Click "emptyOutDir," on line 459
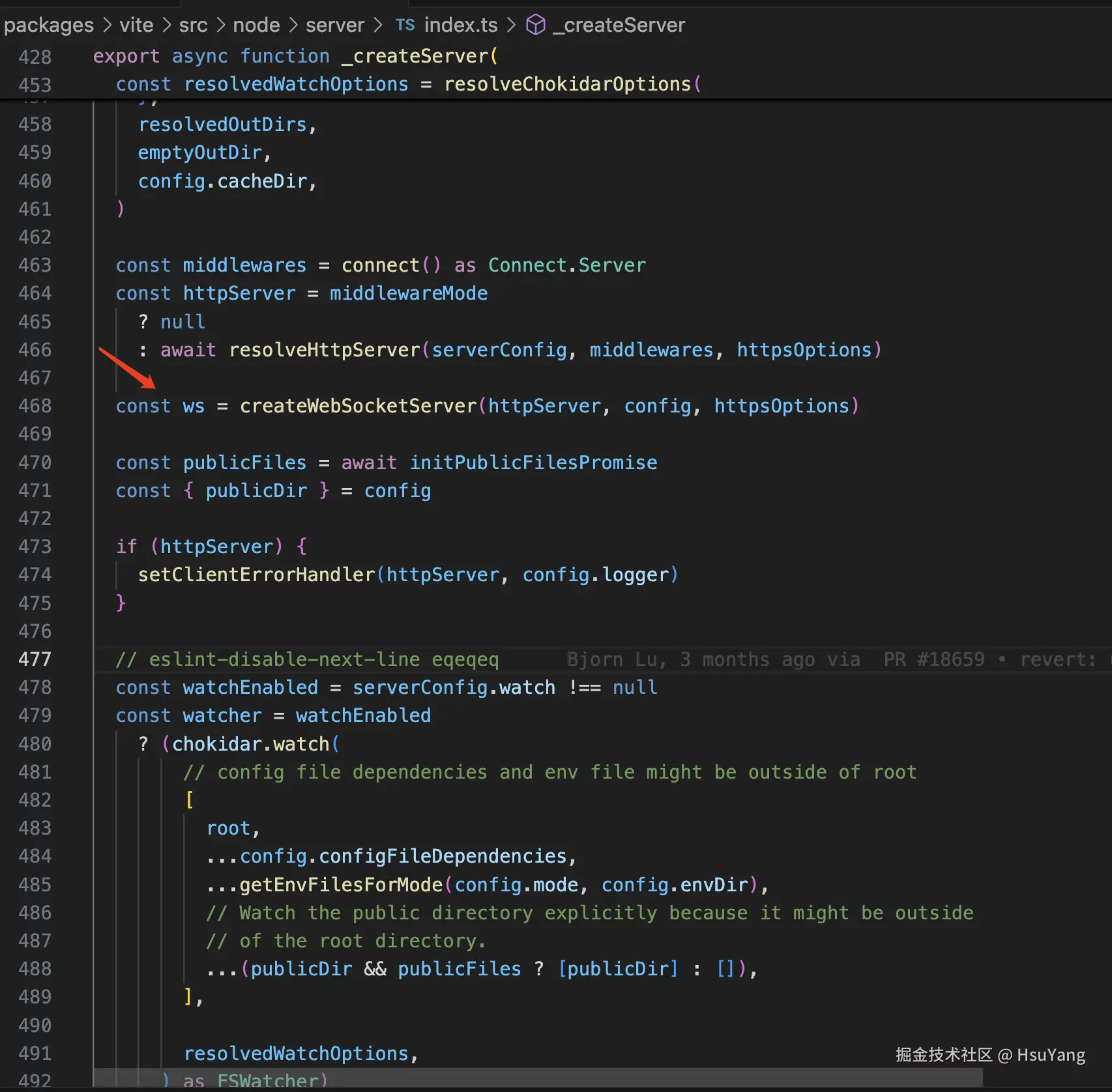The width and height of the screenshot is (1112, 1092). [205, 152]
